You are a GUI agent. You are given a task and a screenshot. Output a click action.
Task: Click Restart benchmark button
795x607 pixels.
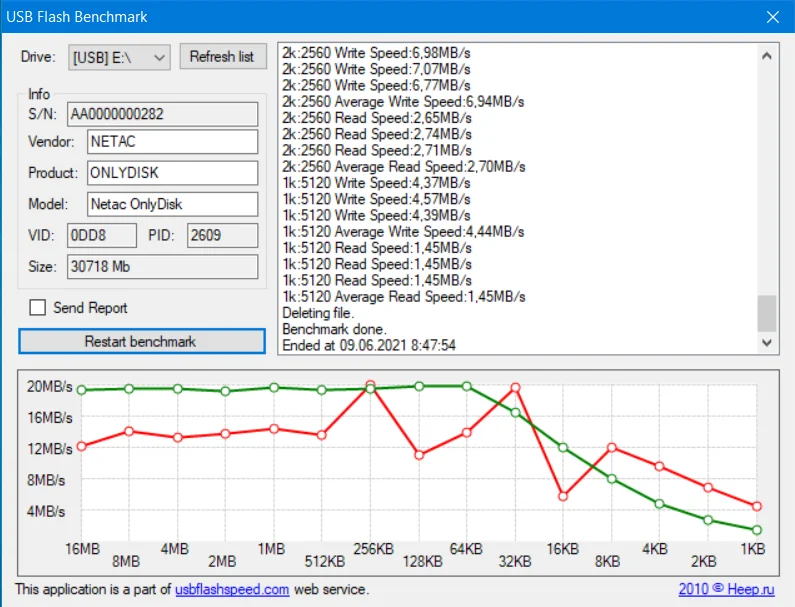[142, 341]
